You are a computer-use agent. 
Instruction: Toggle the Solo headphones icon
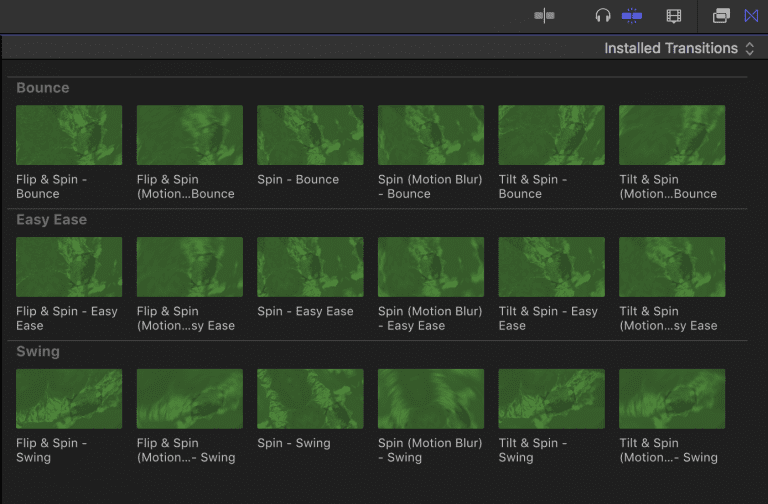coord(603,16)
